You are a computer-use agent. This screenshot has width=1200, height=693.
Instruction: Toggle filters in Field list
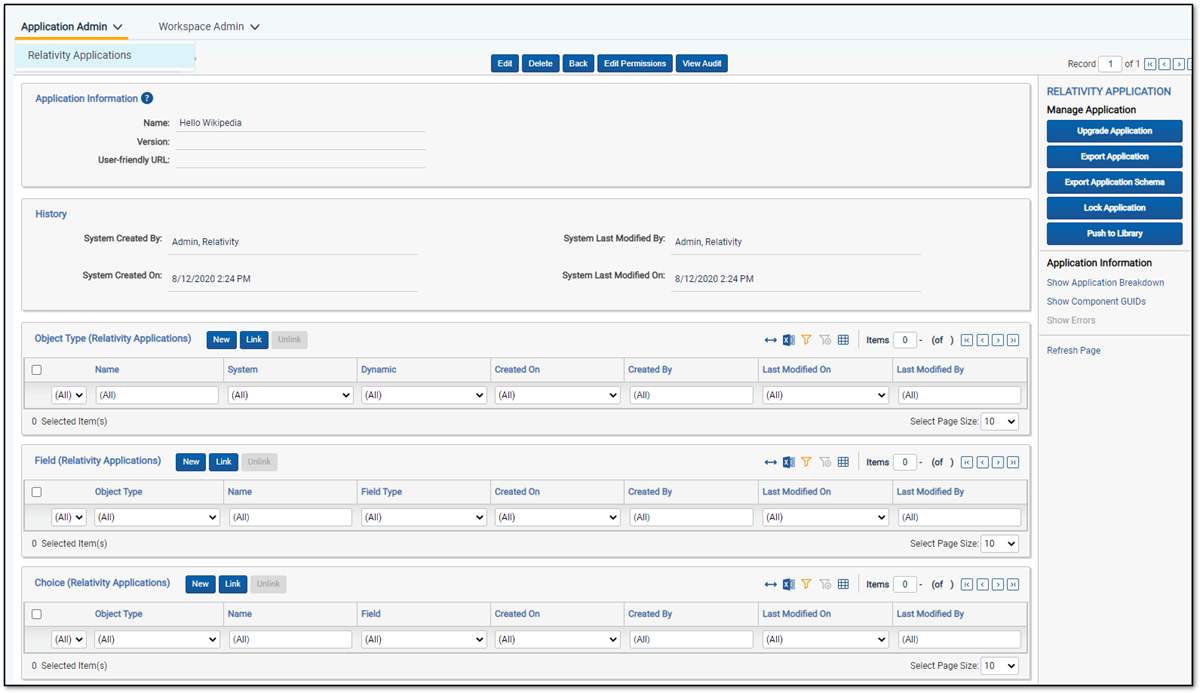point(806,462)
